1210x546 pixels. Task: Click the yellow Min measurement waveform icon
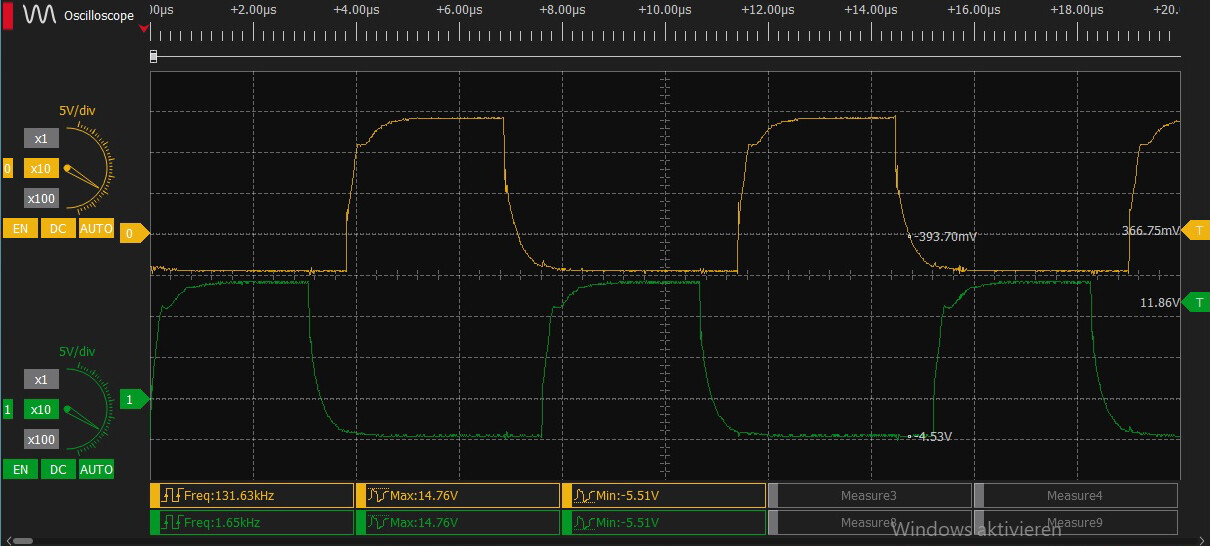[584, 496]
